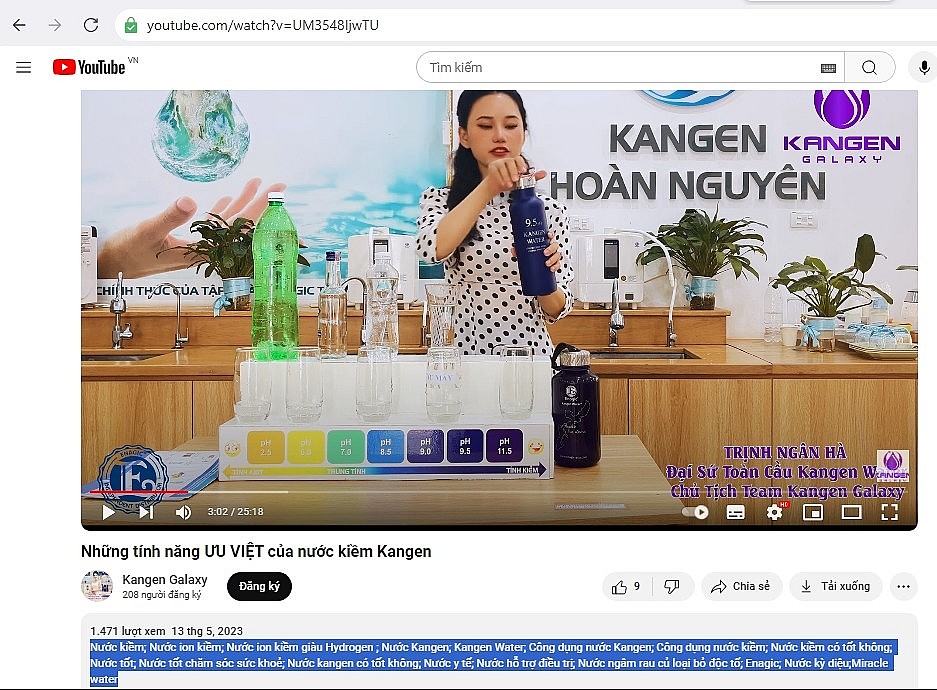The height and width of the screenshot is (690, 937).
Task: Like the video with the thumbs-up button
Action: (626, 587)
